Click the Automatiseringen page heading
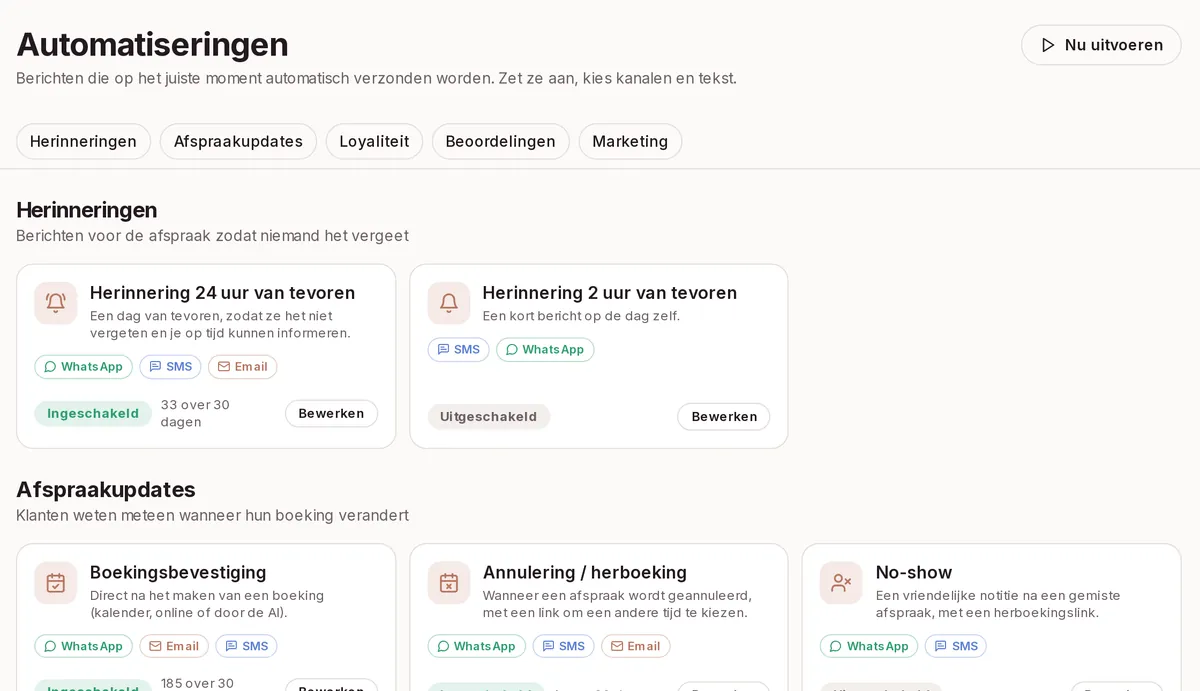The height and width of the screenshot is (691, 1200). click(152, 45)
